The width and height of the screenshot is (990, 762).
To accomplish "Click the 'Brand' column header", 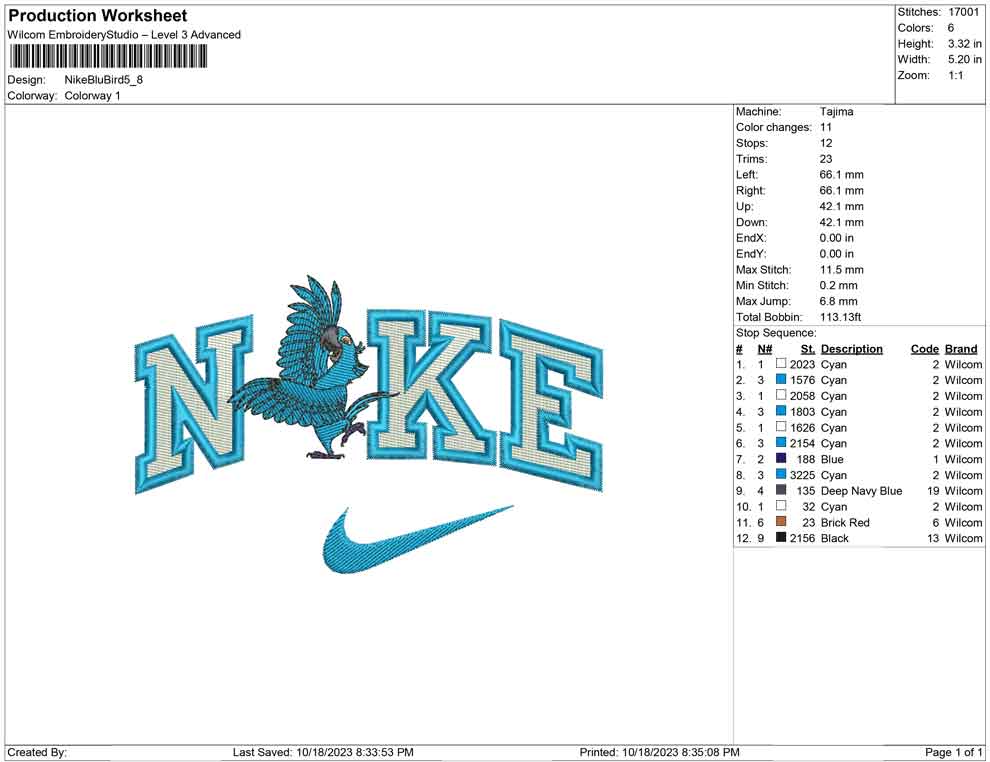I will point(961,348).
